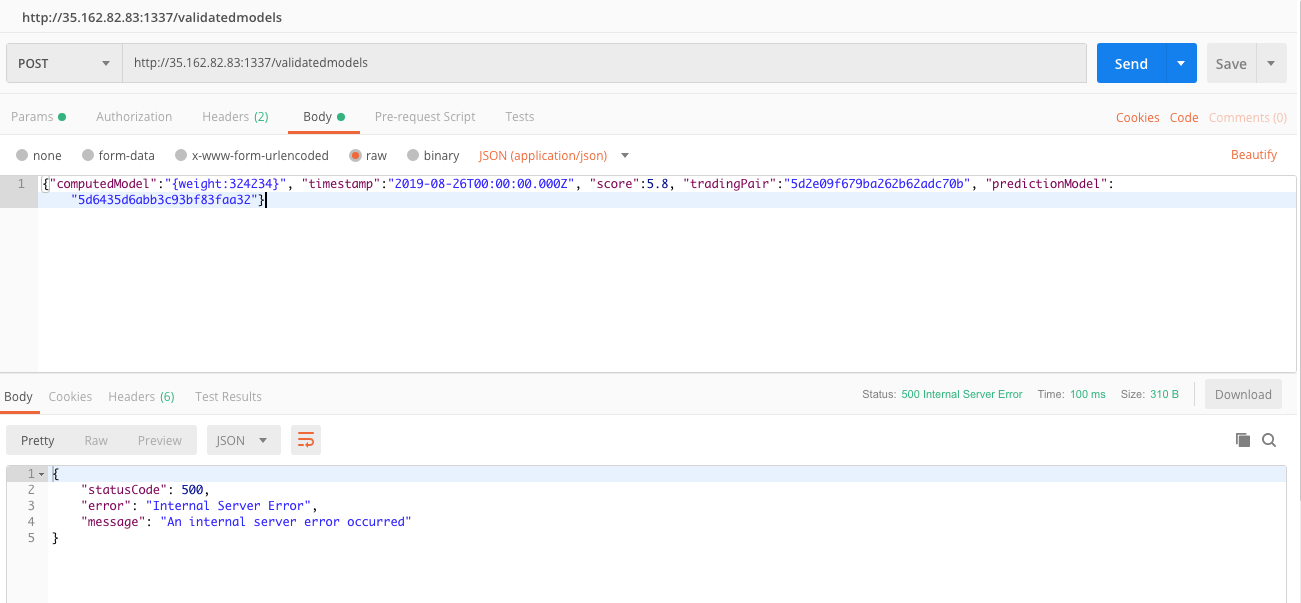
Task: Switch response view to Raw
Action: click(x=96, y=440)
